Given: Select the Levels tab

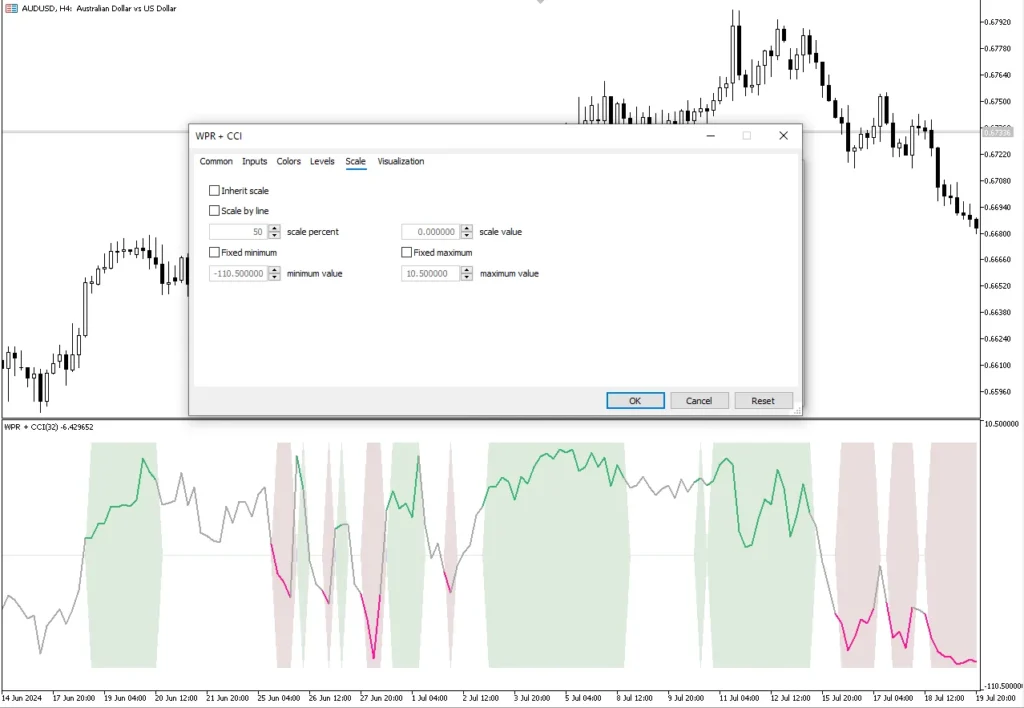Looking at the screenshot, I should coord(322,161).
